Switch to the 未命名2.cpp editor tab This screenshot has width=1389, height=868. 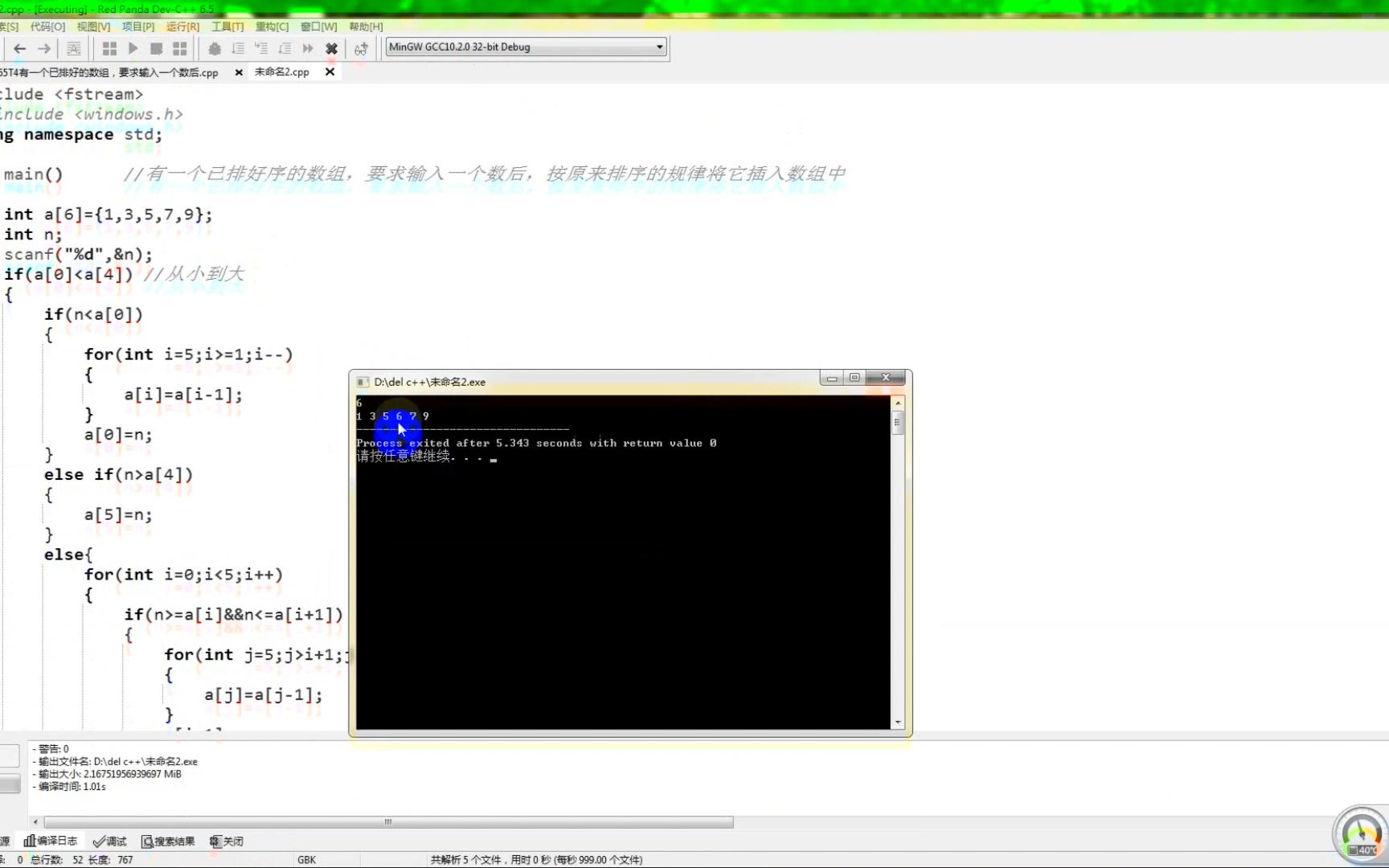[281, 72]
